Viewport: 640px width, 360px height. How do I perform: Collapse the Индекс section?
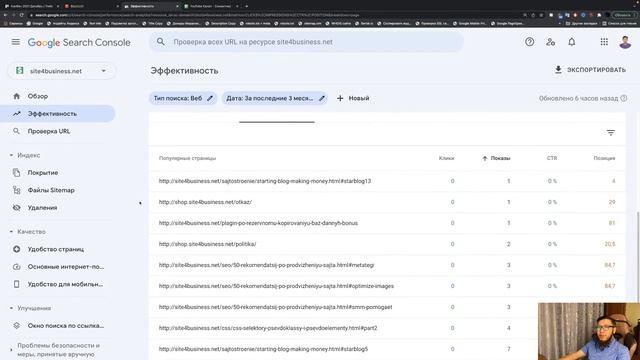coord(11,155)
